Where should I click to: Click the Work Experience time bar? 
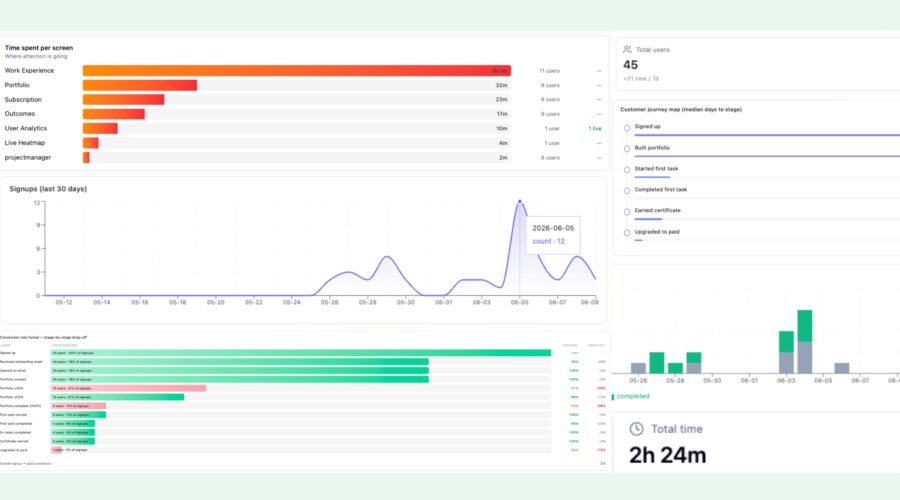pyautogui.click(x=297, y=71)
